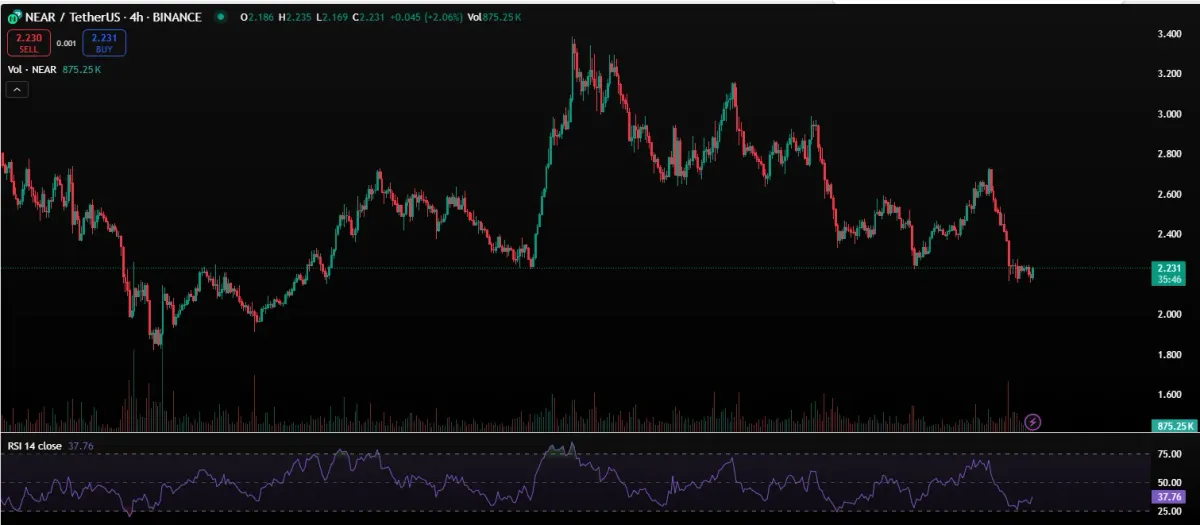
Task: Click the RSI 75.00 axis level
Action: [1170, 454]
